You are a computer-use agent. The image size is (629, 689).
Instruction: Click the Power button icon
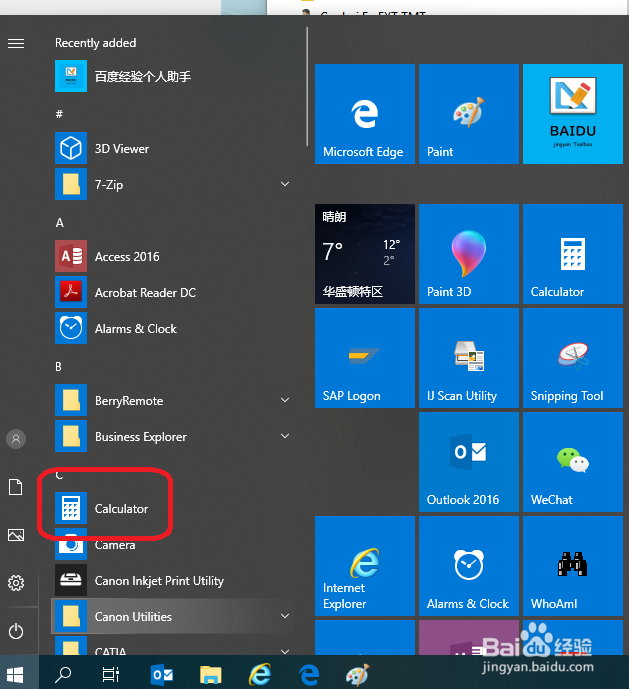[16, 631]
